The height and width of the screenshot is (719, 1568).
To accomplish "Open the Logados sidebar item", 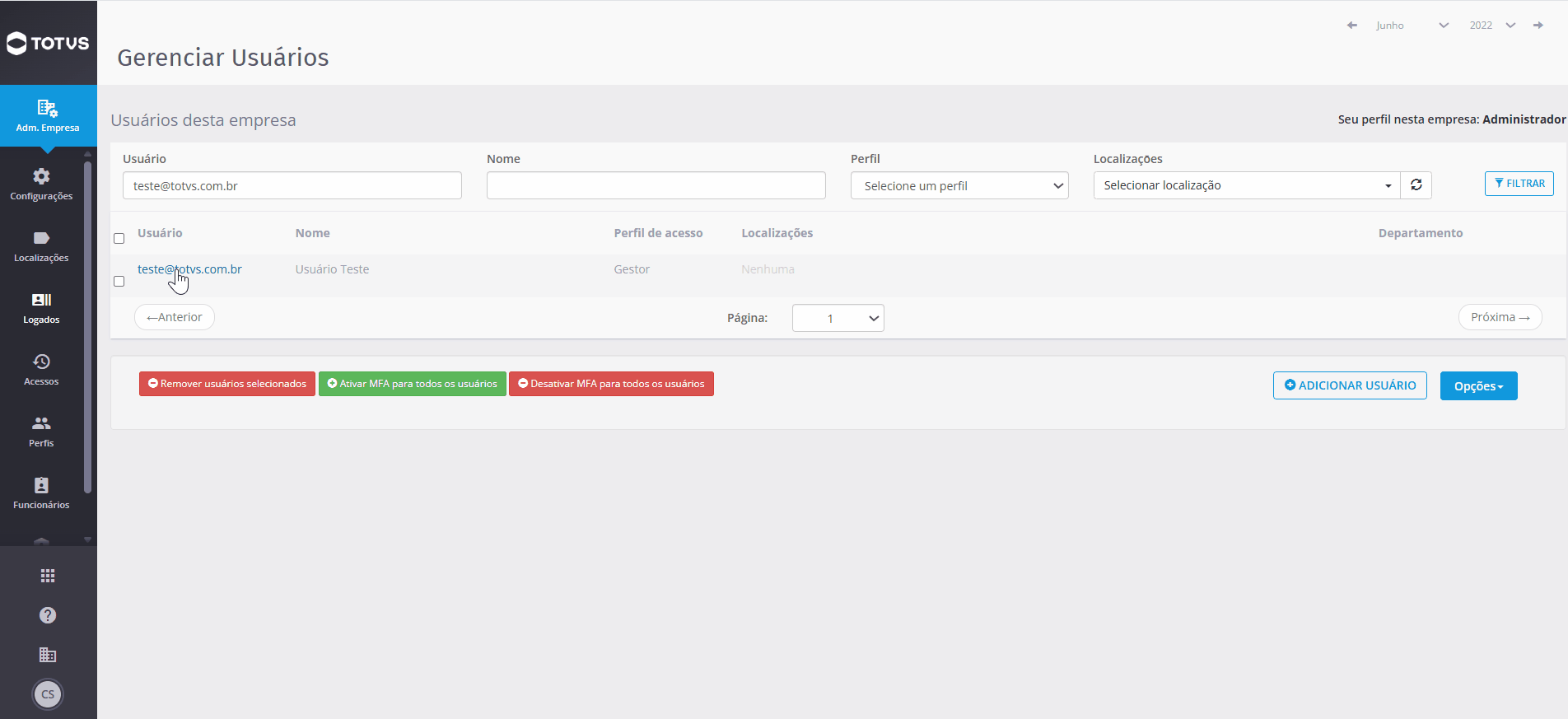I will (41, 308).
